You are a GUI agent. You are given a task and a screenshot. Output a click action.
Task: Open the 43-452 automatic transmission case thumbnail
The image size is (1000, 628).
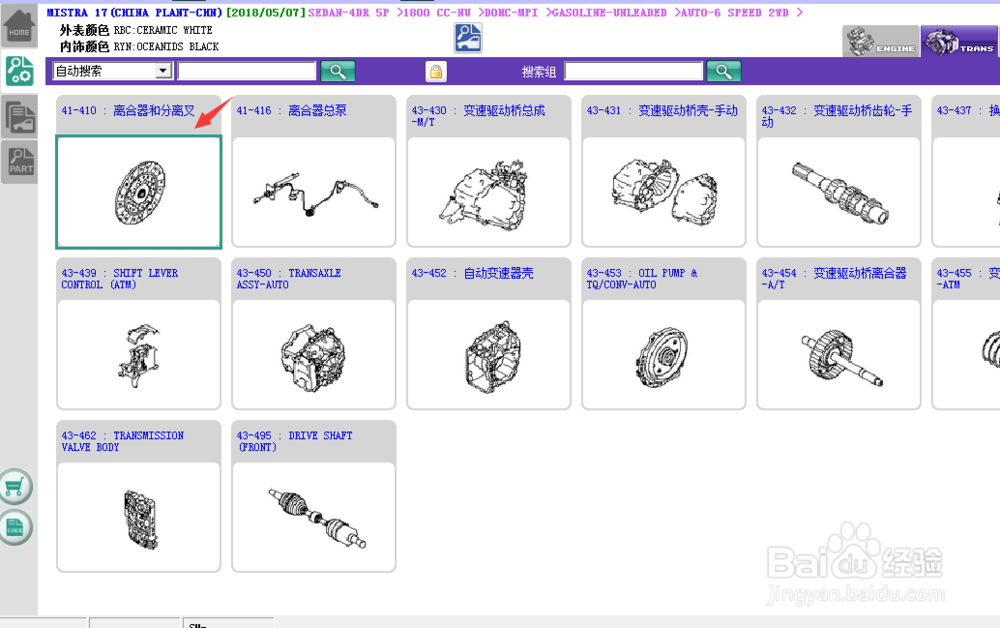(x=489, y=354)
